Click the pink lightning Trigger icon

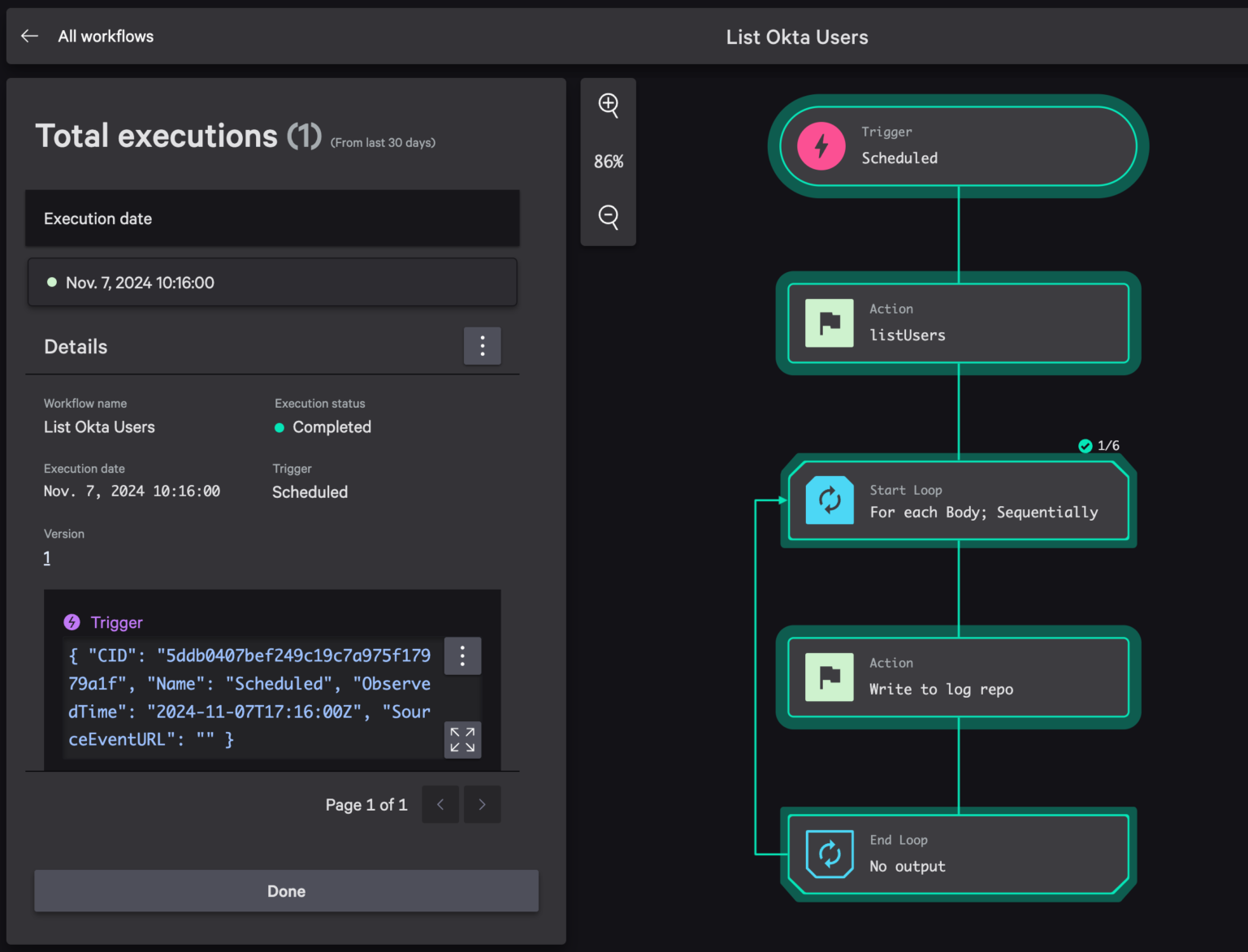[x=821, y=146]
